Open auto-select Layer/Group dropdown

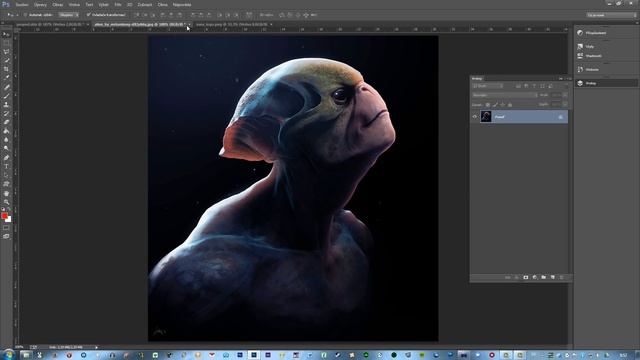click(69, 15)
